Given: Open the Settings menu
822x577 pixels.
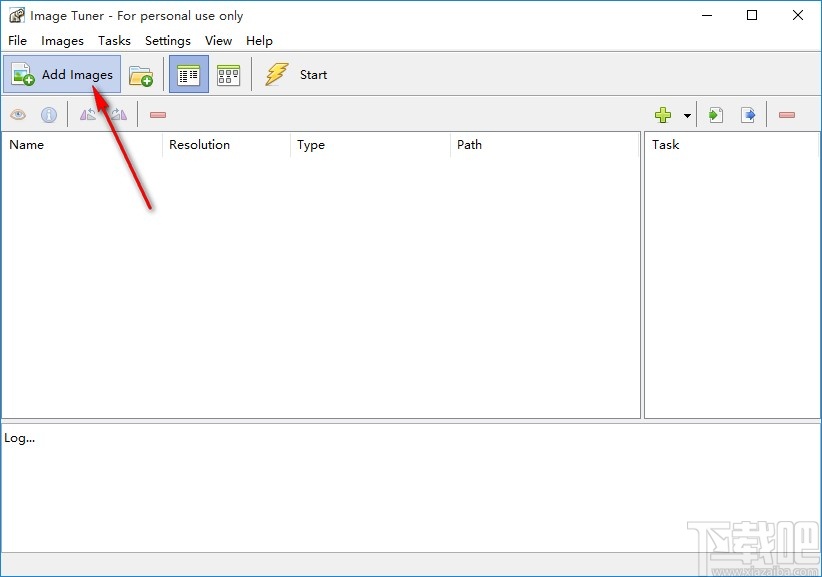Looking at the screenshot, I should 168,41.
